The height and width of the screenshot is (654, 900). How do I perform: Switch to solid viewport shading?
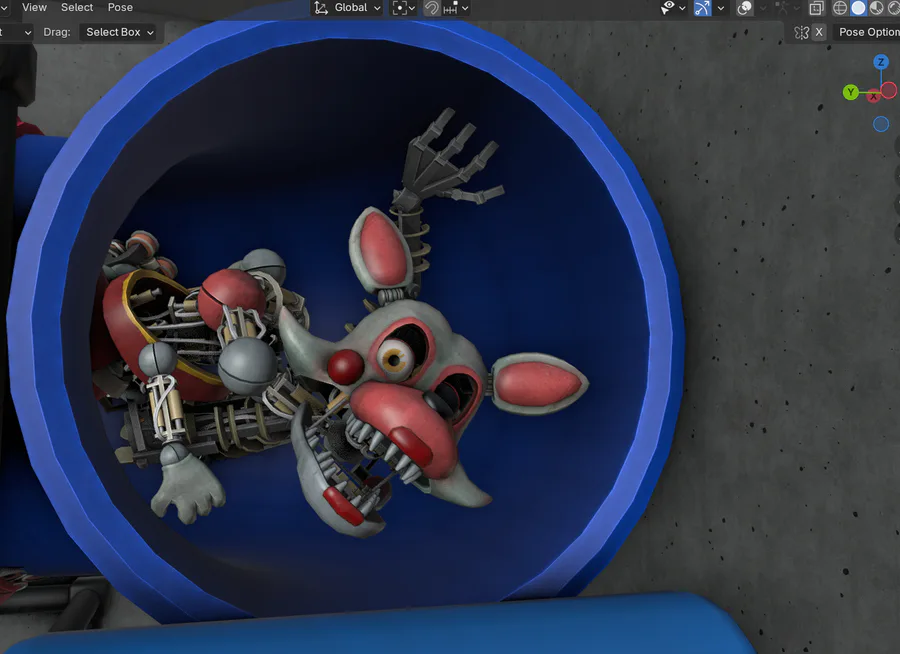click(x=858, y=7)
